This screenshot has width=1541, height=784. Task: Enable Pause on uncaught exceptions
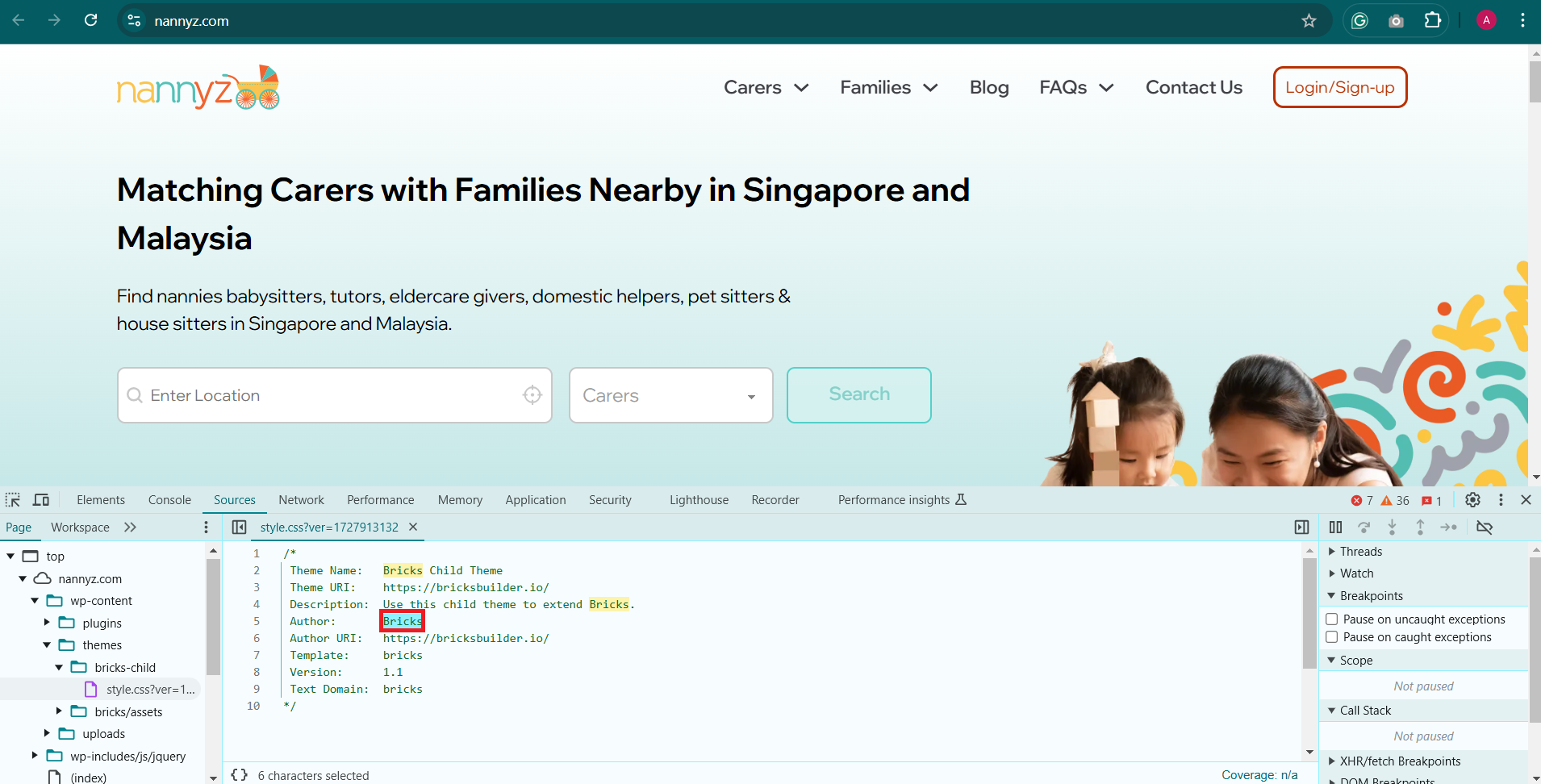click(1332, 619)
